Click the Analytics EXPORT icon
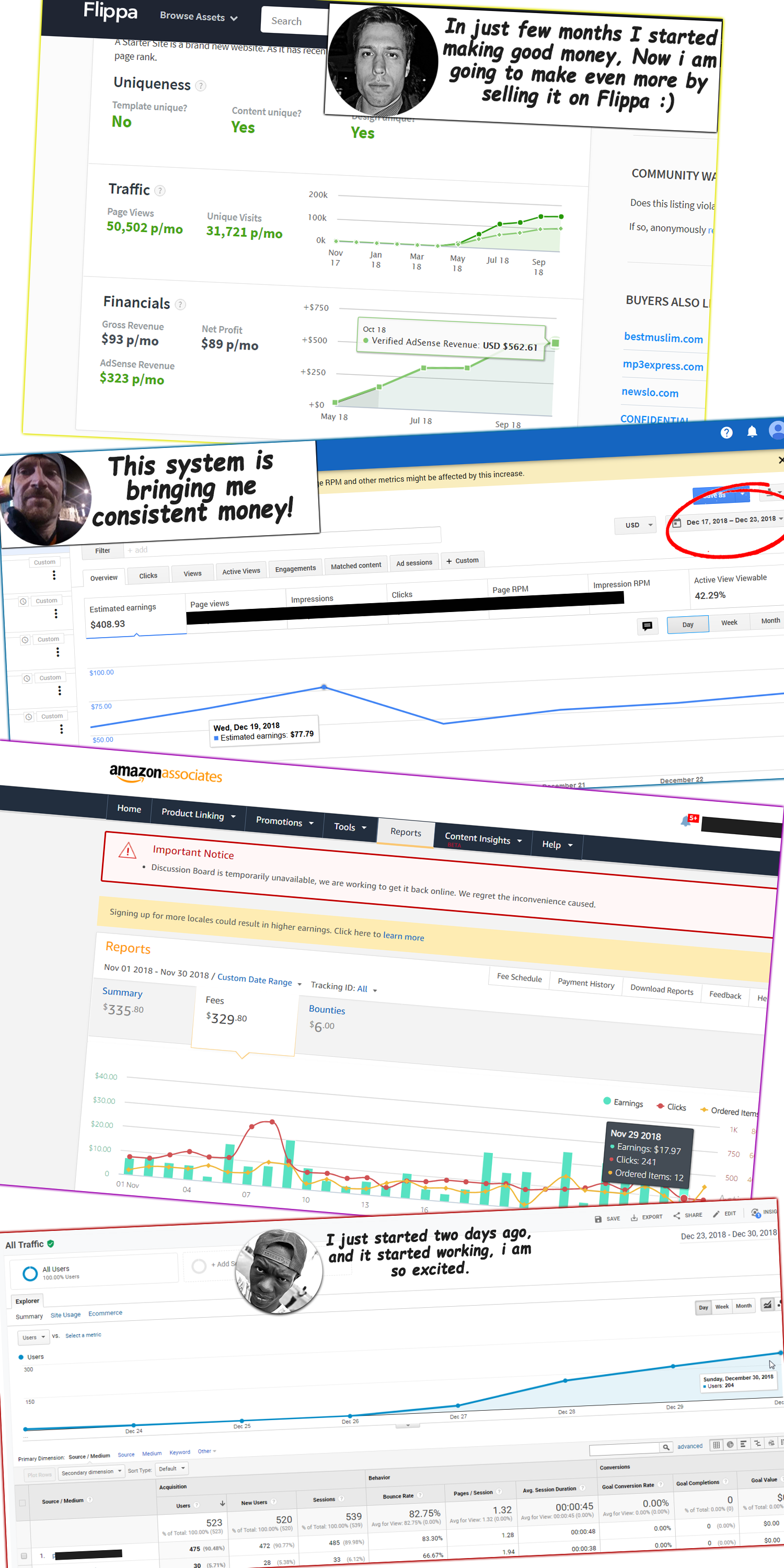The image size is (784, 1568). pos(633,1217)
